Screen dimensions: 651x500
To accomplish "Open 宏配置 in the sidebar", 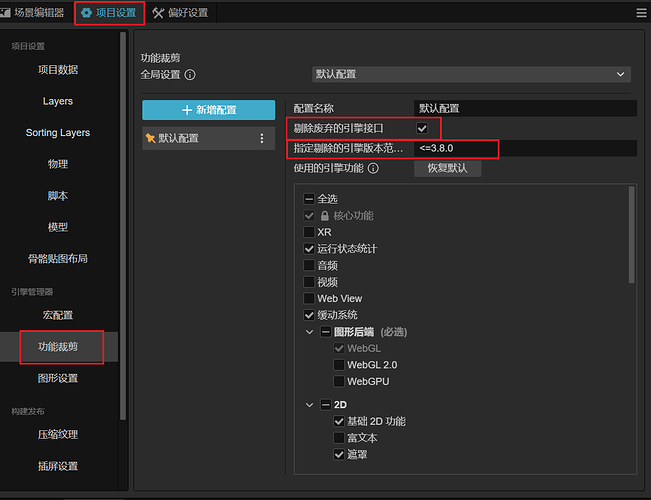I will (x=58, y=315).
